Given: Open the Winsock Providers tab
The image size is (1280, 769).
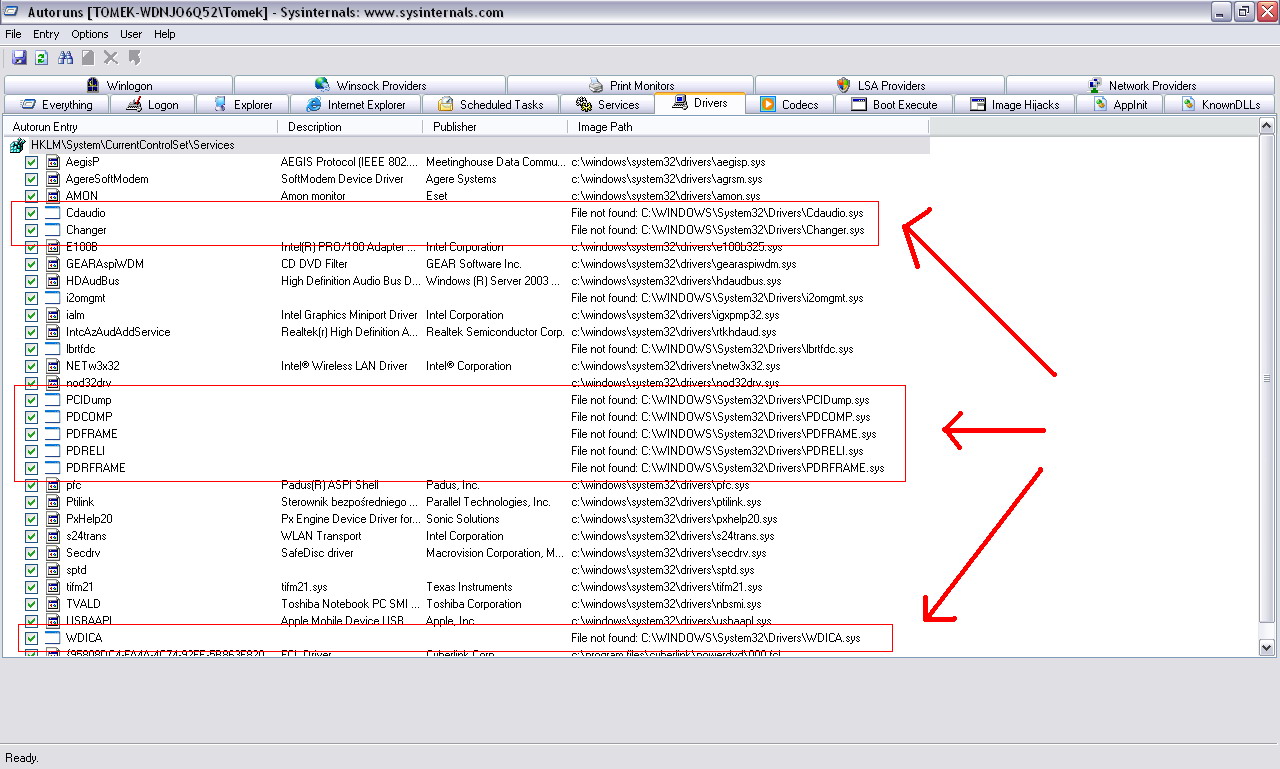Looking at the screenshot, I should 370,85.
